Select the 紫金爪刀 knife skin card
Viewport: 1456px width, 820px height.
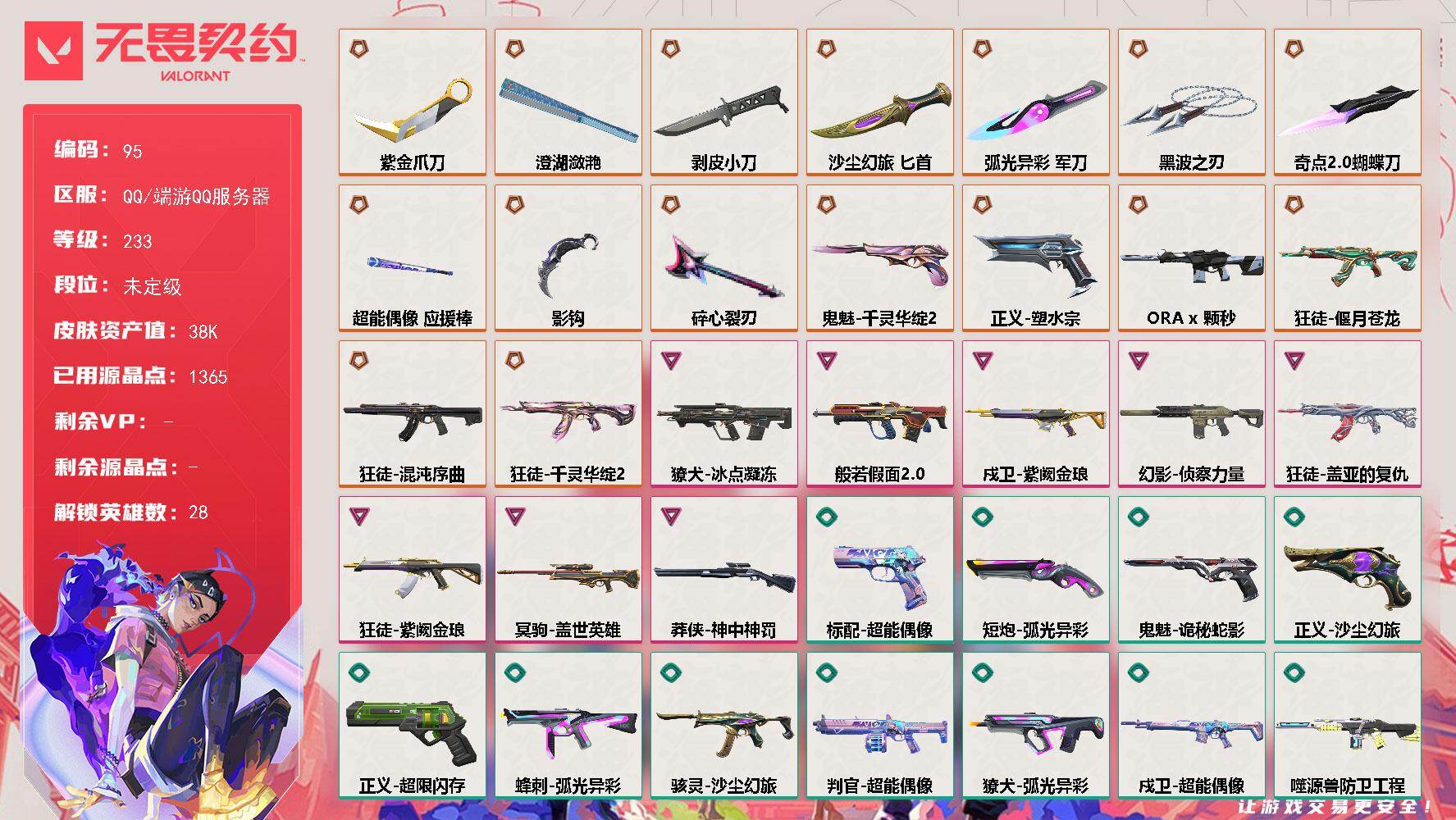tap(413, 102)
